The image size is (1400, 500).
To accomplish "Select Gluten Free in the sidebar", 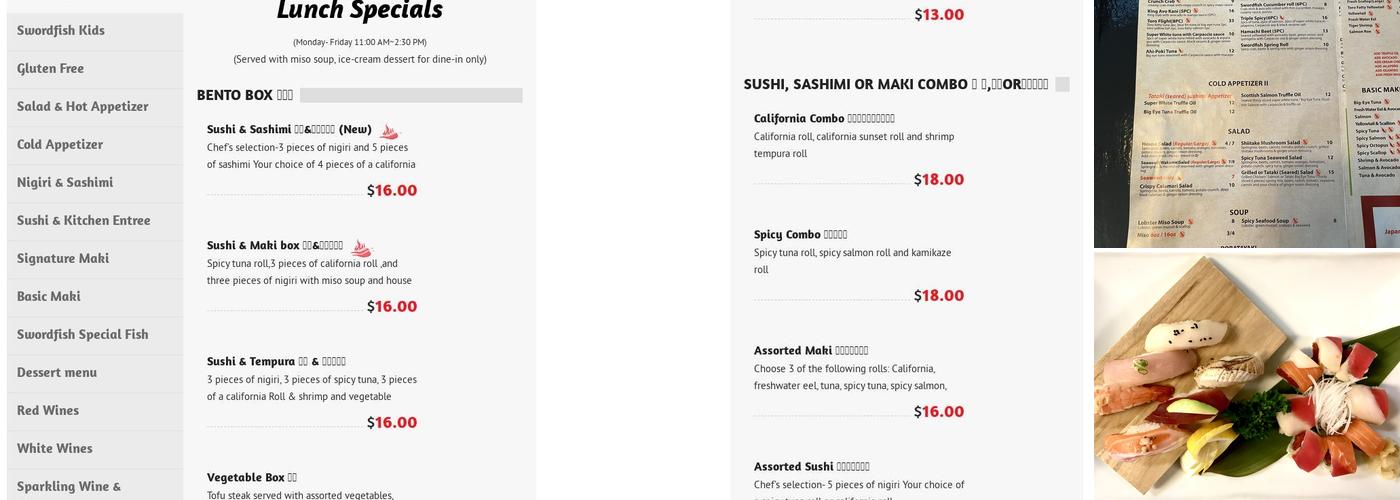I will tap(50, 68).
